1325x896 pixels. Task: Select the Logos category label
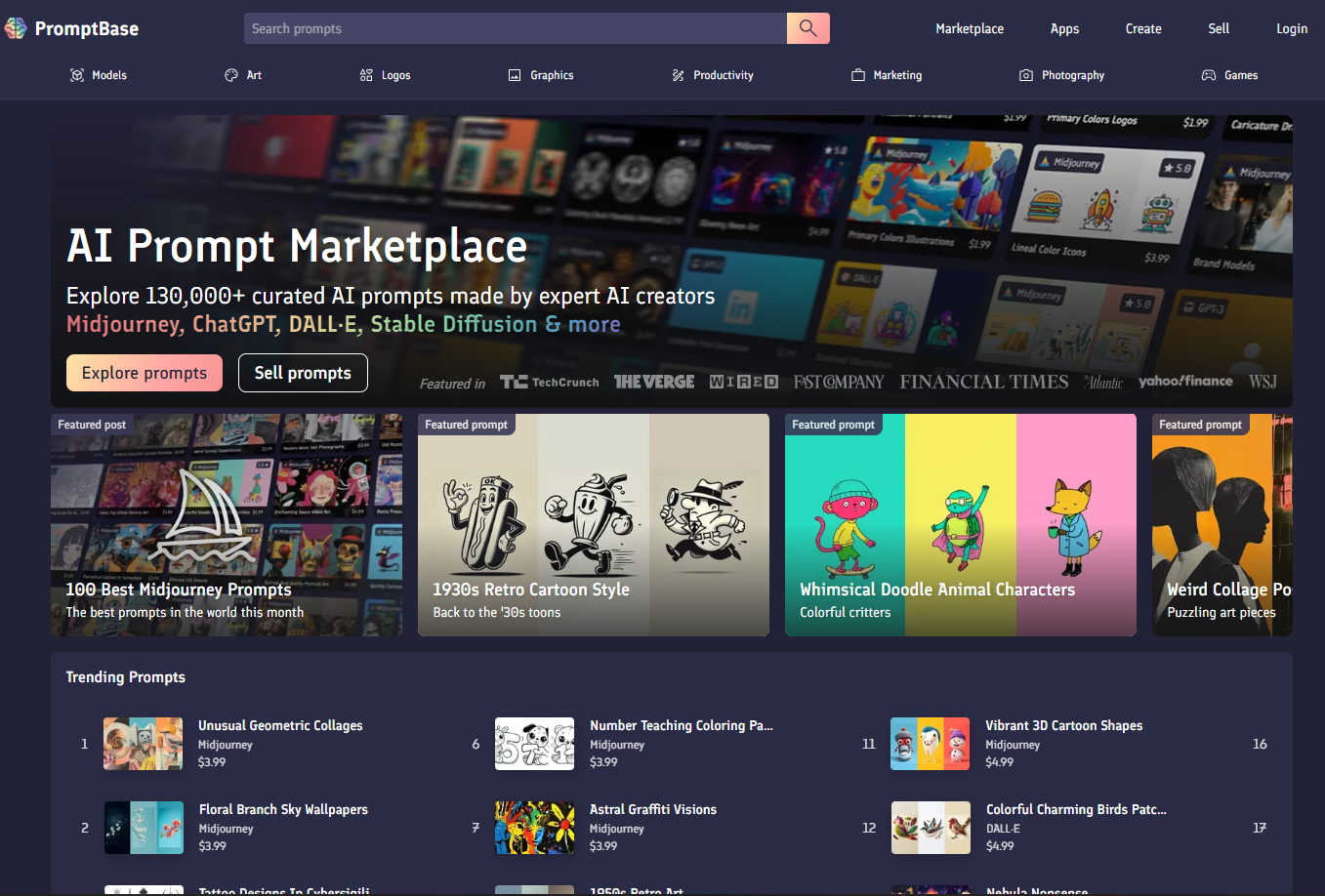coord(395,75)
